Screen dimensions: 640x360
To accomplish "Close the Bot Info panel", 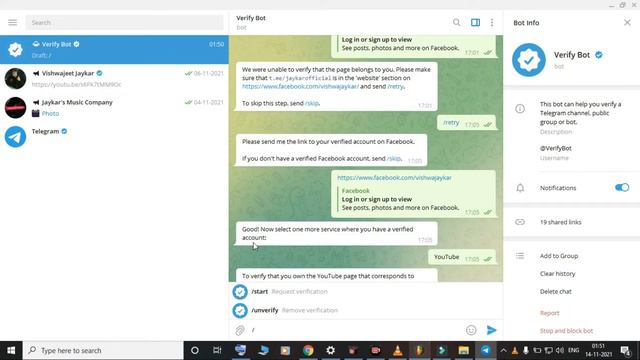I will coord(627,22).
